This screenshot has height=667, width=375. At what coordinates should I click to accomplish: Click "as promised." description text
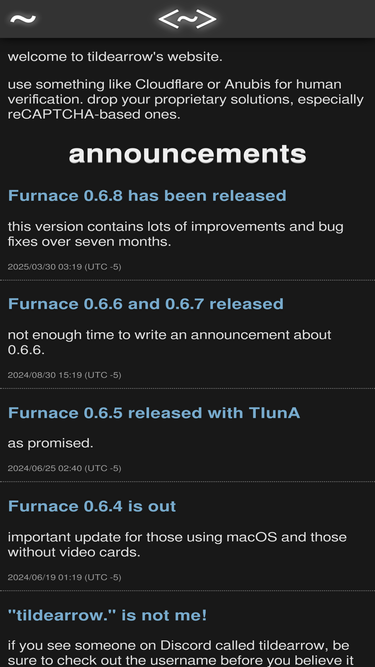[x=50, y=443]
